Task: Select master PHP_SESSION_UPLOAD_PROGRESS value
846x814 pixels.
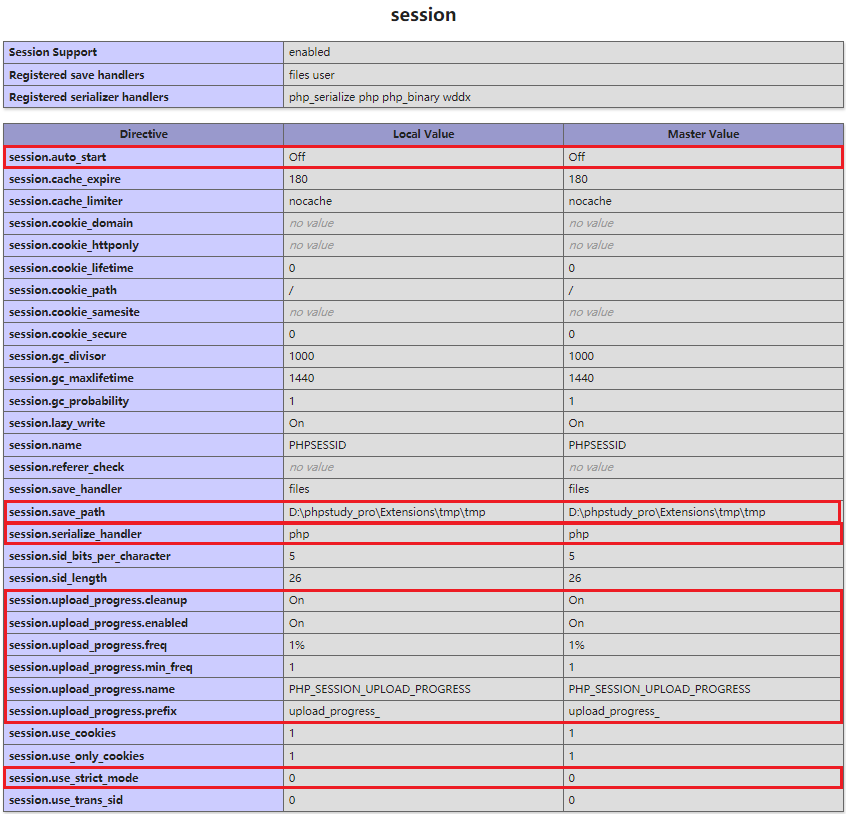Action: click(659, 690)
